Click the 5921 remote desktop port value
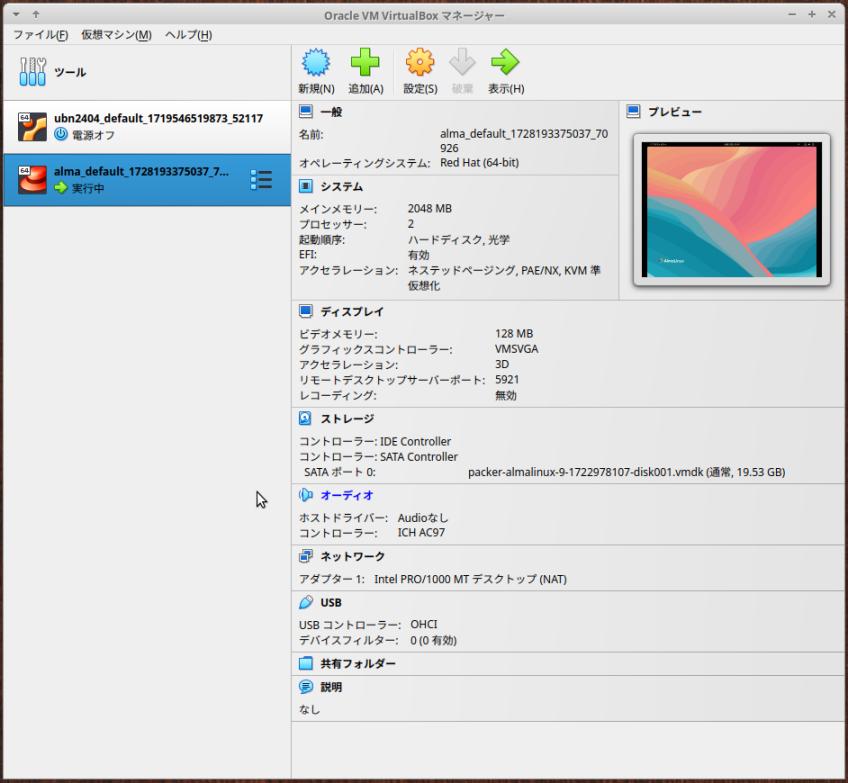This screenshot has width=848, height=783. (507, 380)
